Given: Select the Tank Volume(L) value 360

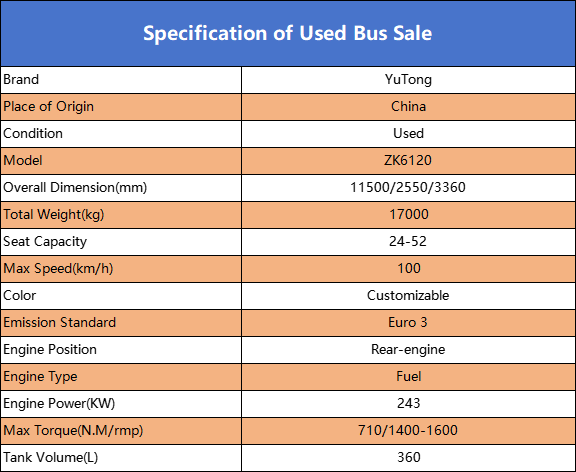Looking at the screenshot, I should pyautogui.click(x=408, y=458).
